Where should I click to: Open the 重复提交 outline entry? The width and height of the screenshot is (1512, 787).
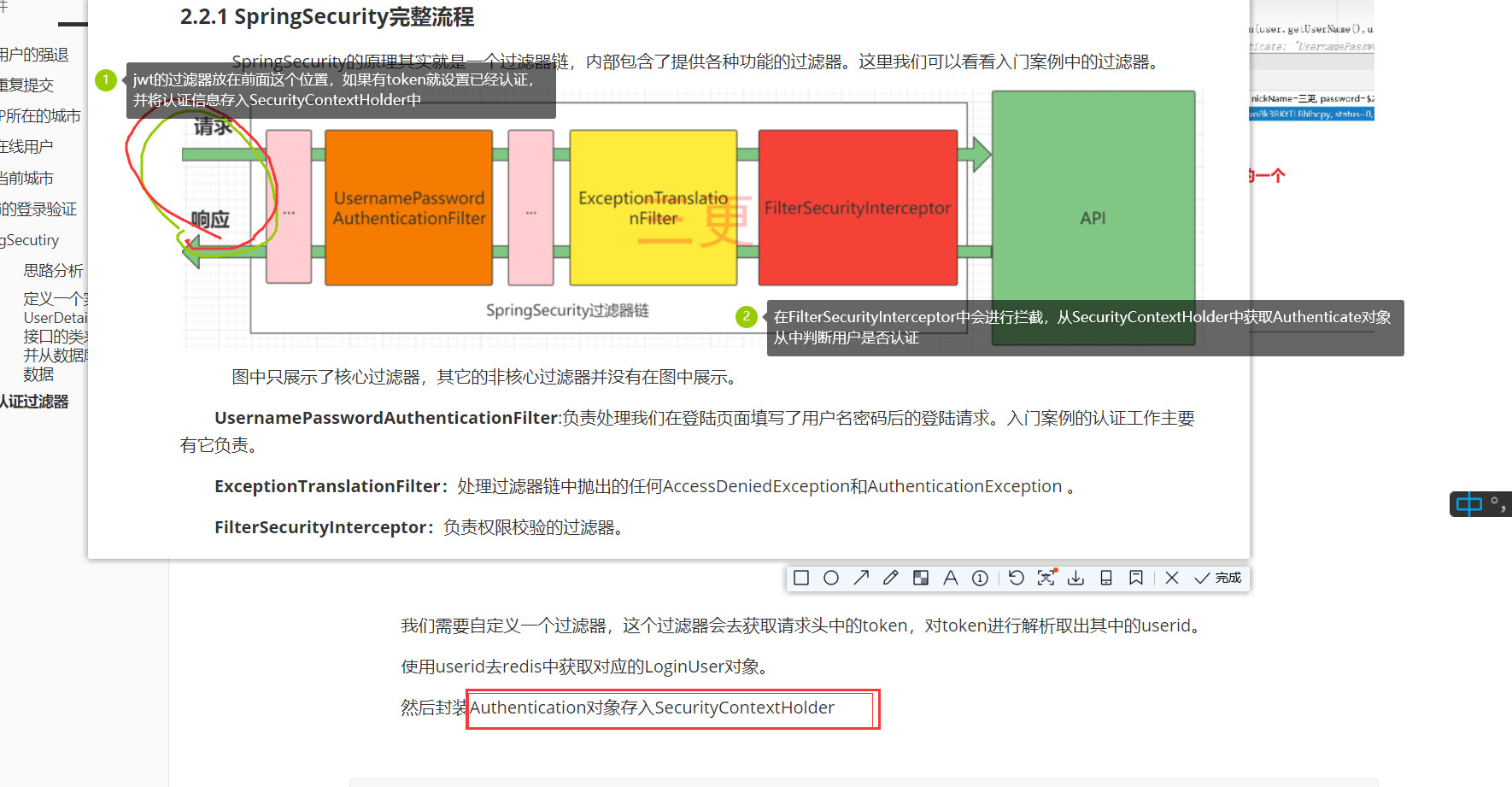pyautogui.click(x=27, y=85)
